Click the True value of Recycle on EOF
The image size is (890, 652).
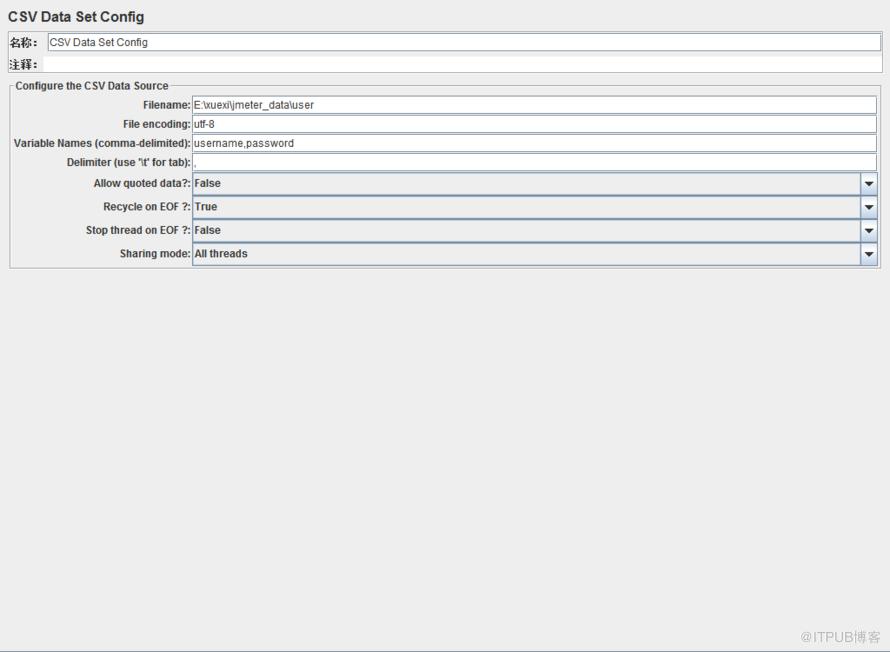pyautogui.click(x=205, y=207)
